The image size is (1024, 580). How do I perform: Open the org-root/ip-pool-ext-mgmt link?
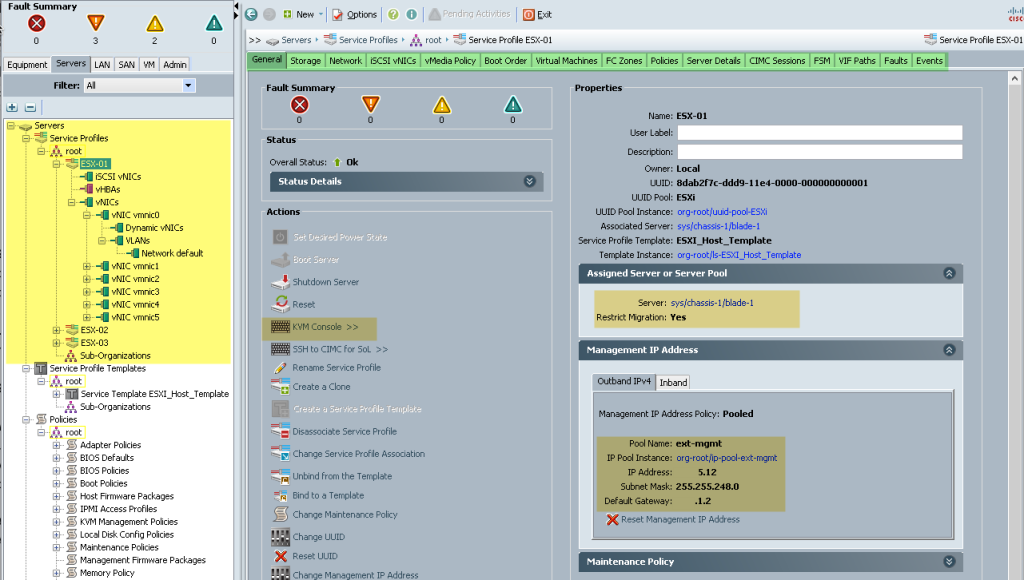[x=727, y=458]
